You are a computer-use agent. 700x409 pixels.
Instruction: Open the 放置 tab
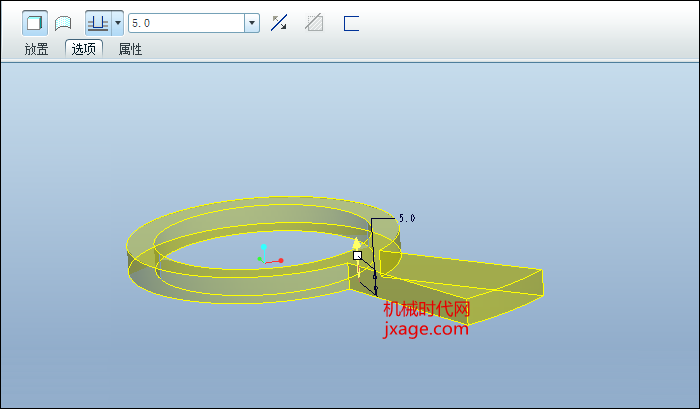tap(37, 49)
